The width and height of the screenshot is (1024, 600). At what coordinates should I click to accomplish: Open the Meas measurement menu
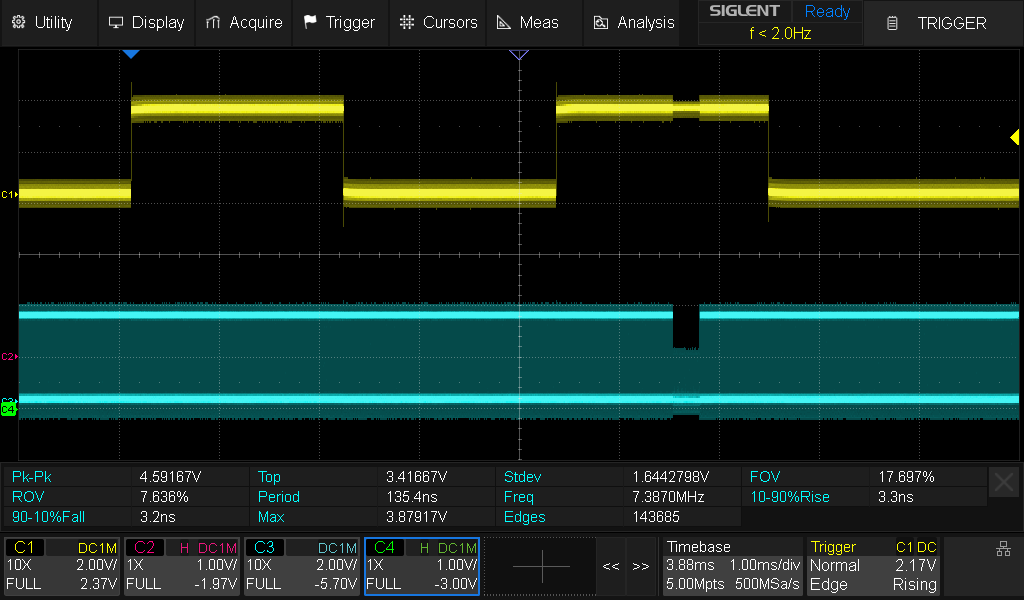(x=527, y=22)
